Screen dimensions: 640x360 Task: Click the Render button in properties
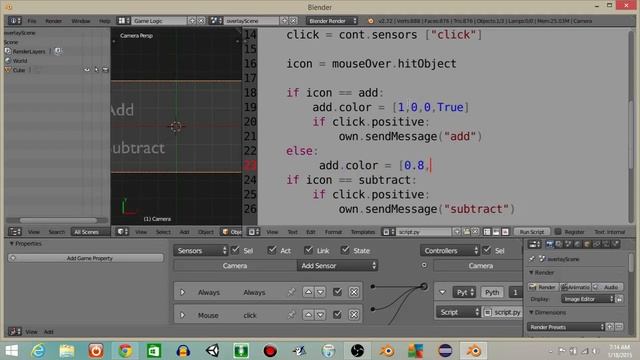click(543, 287)
